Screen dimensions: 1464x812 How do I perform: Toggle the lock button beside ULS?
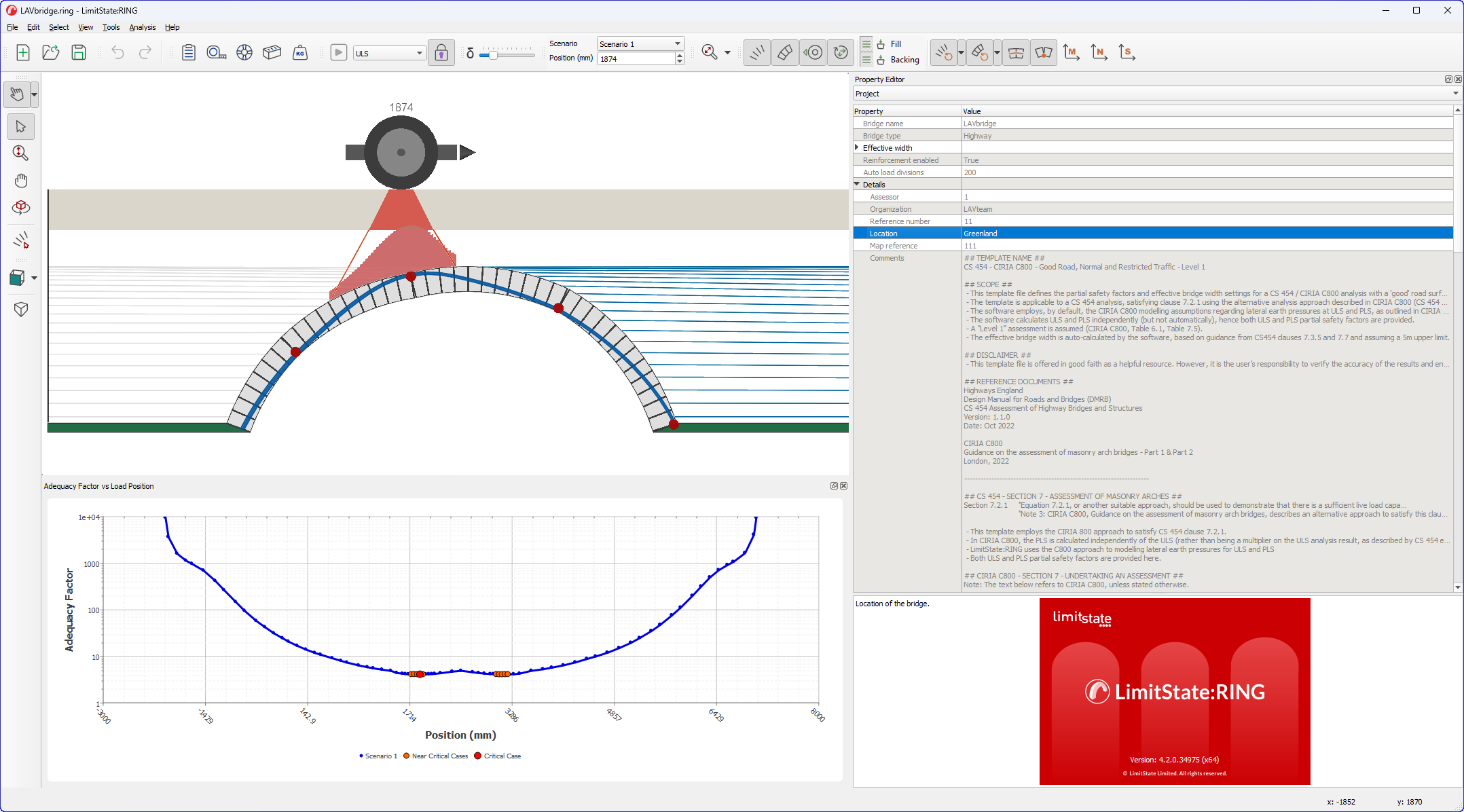[441, 52]
